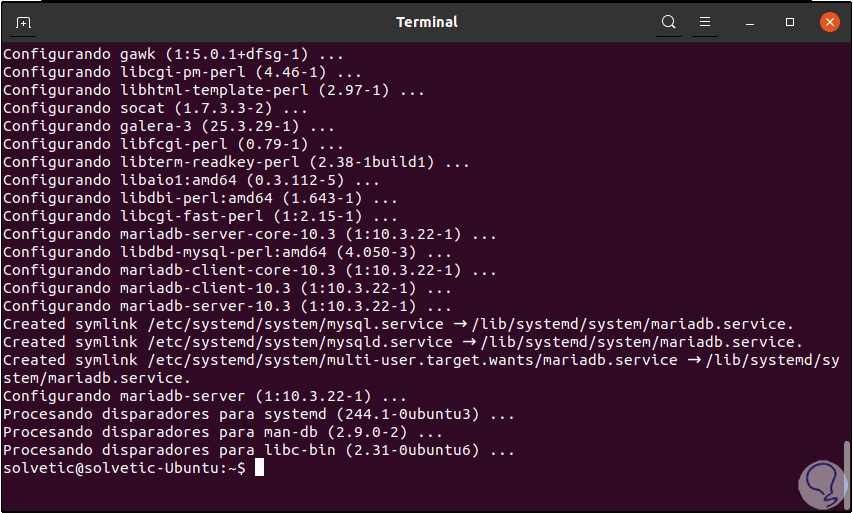Open a new terminal tab
The height and width of the screenshot is (513, 853).
click(24, 22)
